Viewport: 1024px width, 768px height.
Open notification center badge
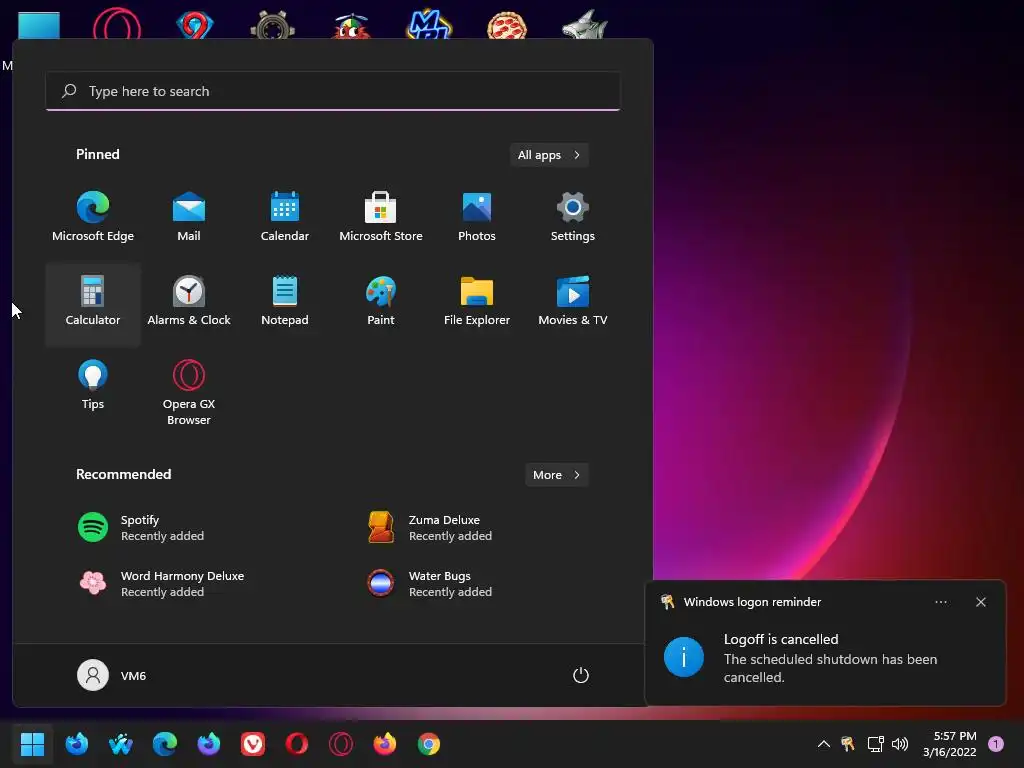pyautogui.click(x=996, y=744)
